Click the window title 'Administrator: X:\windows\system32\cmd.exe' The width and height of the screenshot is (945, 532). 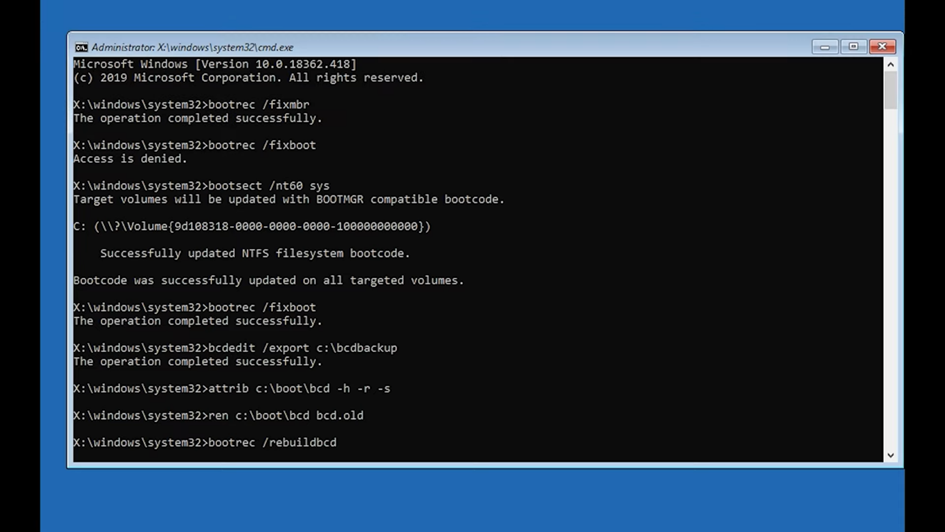pos(192,47)
